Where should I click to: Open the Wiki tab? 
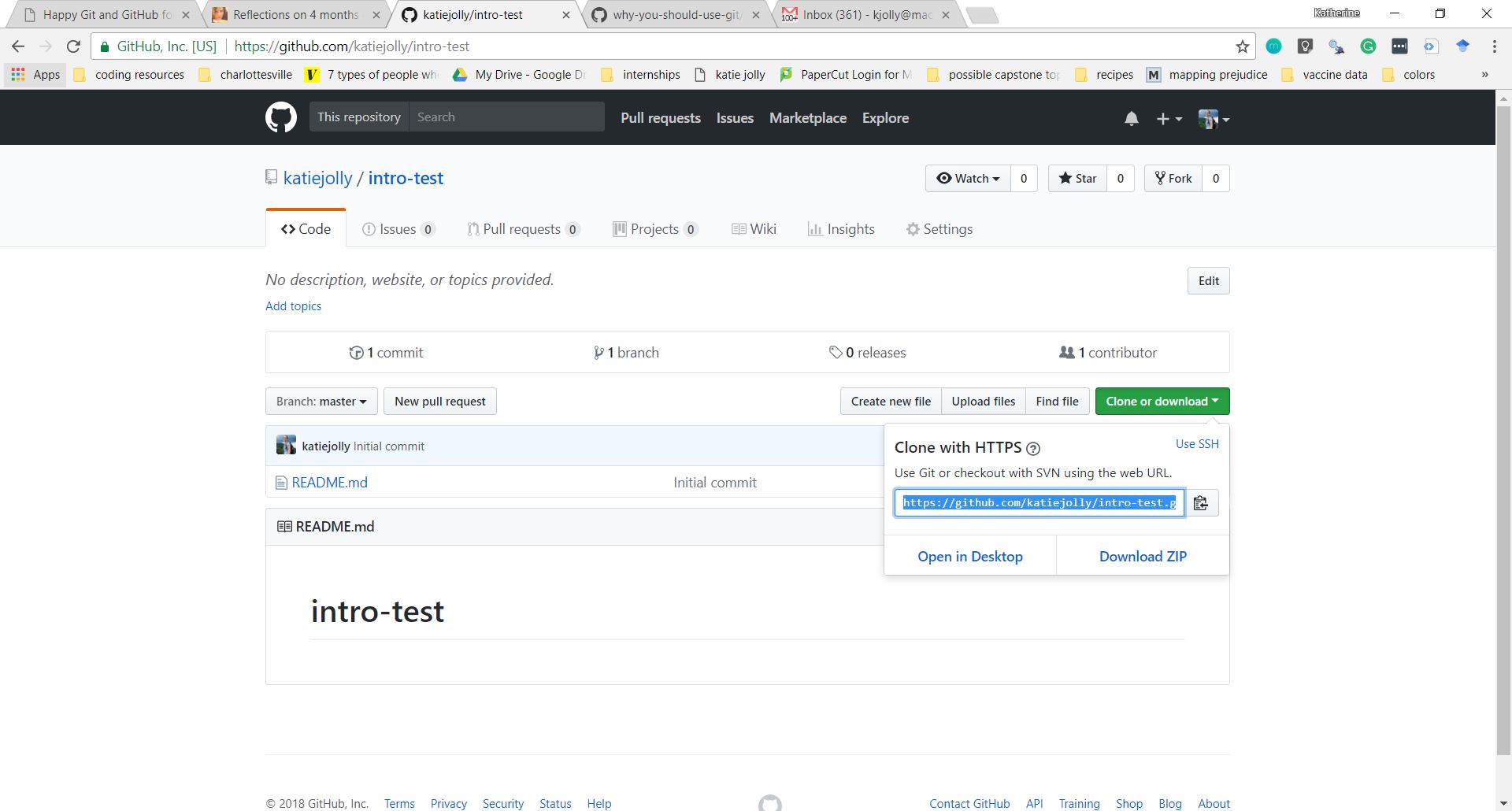pos(754,229)
